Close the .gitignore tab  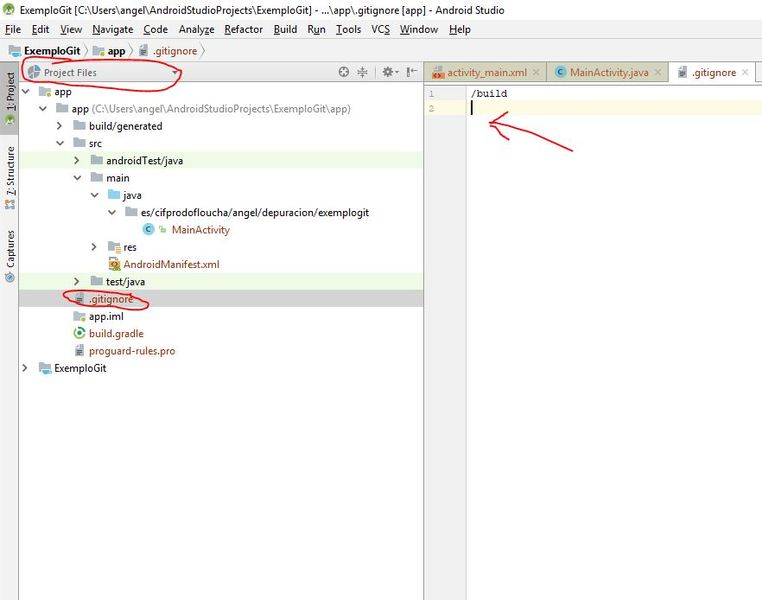click(x=745, y=72)
